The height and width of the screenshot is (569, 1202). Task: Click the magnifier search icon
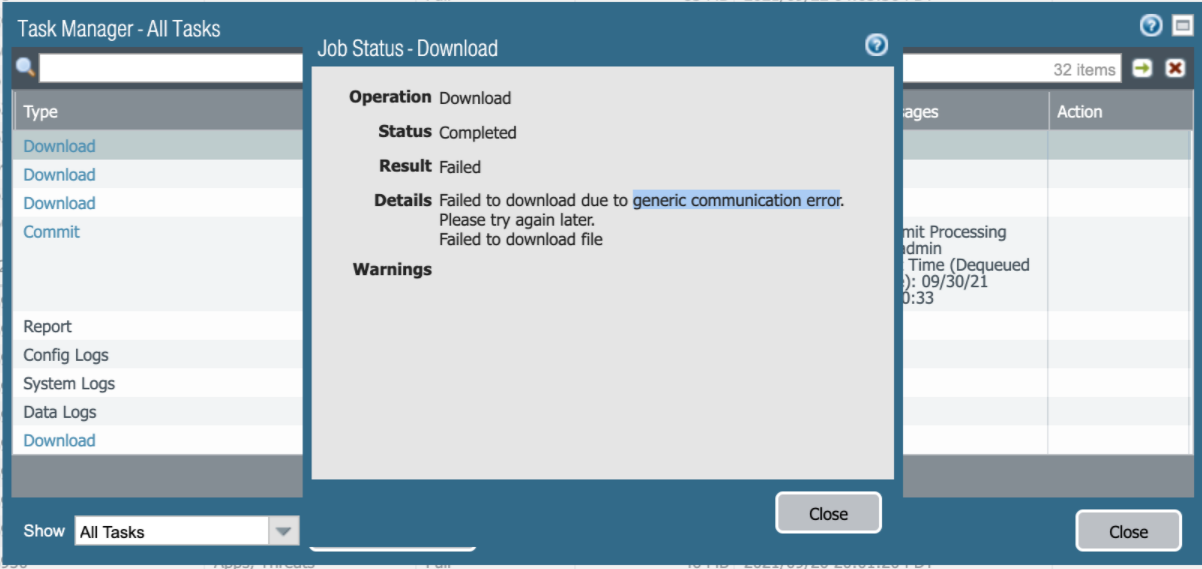pos(26,68)
